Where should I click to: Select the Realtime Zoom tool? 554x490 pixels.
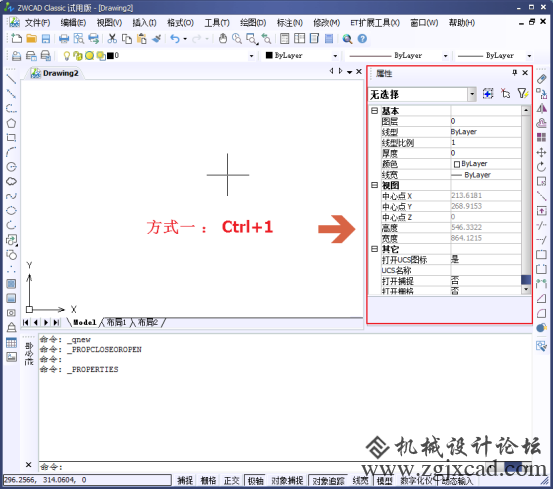(x=237, y=39)
